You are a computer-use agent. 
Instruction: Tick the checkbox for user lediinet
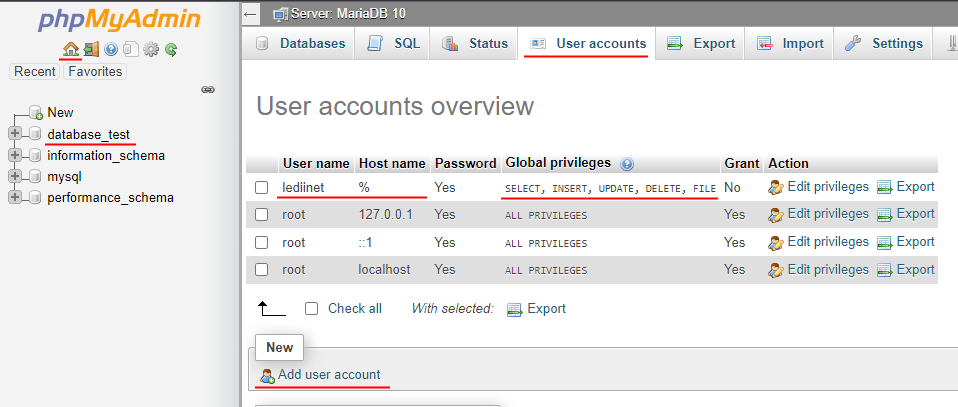(261, 188)
